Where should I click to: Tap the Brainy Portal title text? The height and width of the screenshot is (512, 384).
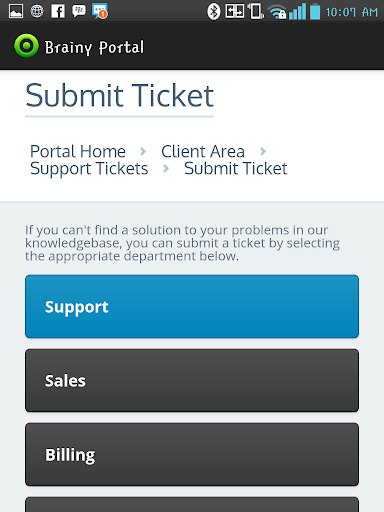click(94, 47)
